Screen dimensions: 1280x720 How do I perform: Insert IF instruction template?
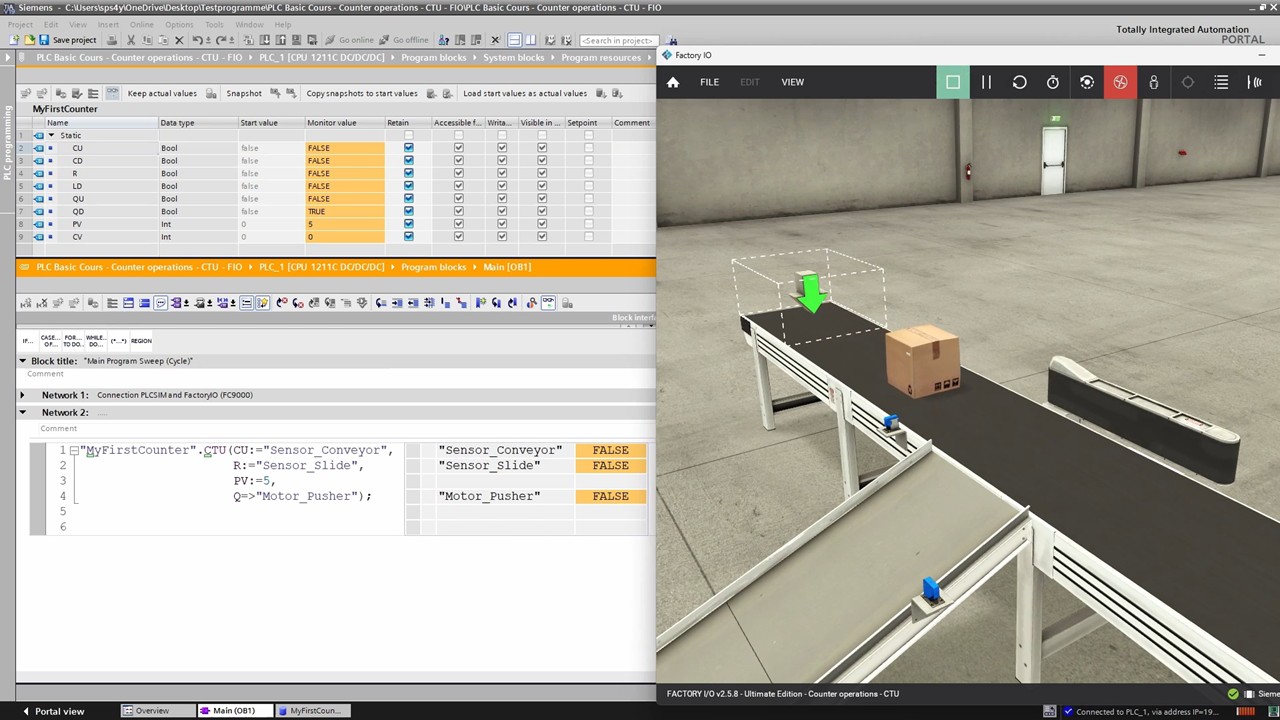27,341
